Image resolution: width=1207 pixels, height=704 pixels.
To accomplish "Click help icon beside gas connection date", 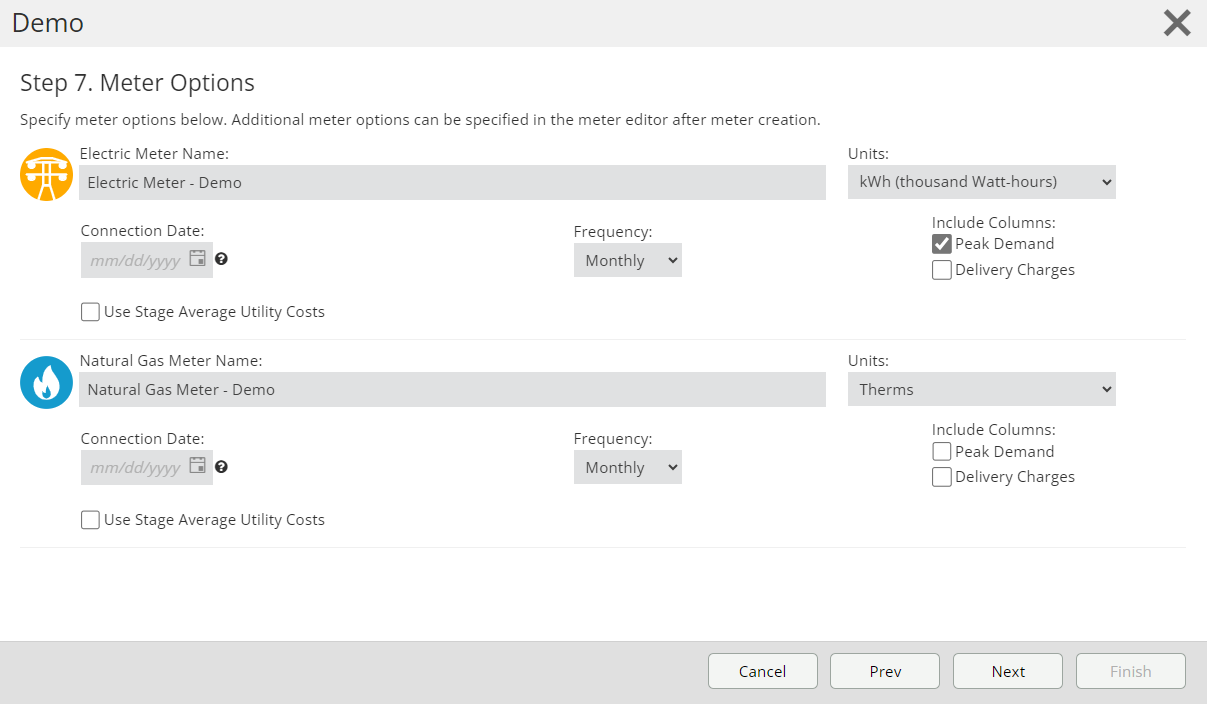I will click(x=221, y=466).
